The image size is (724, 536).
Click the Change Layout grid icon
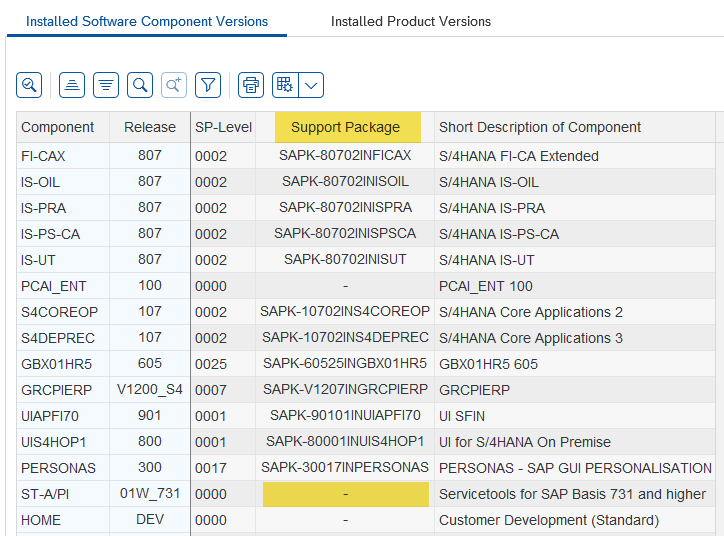(285, 85)
